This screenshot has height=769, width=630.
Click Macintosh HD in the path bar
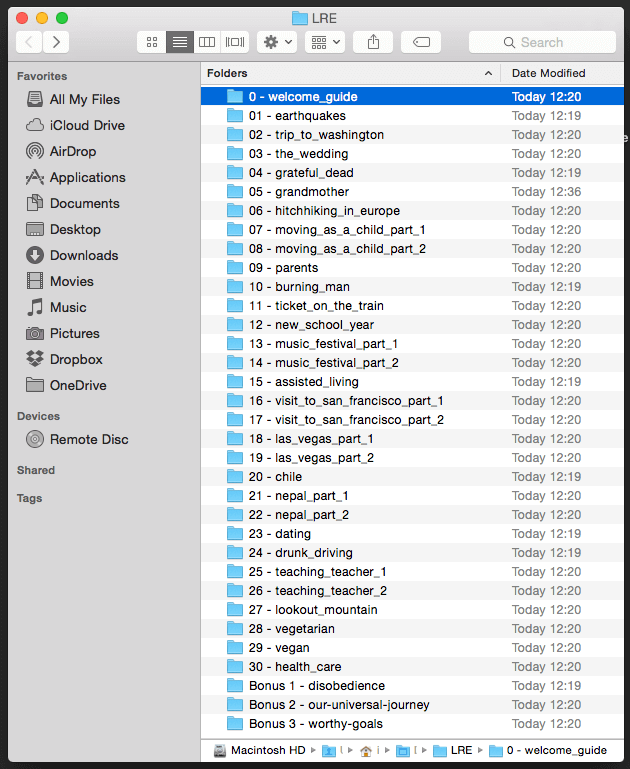[x=260, y=750]
